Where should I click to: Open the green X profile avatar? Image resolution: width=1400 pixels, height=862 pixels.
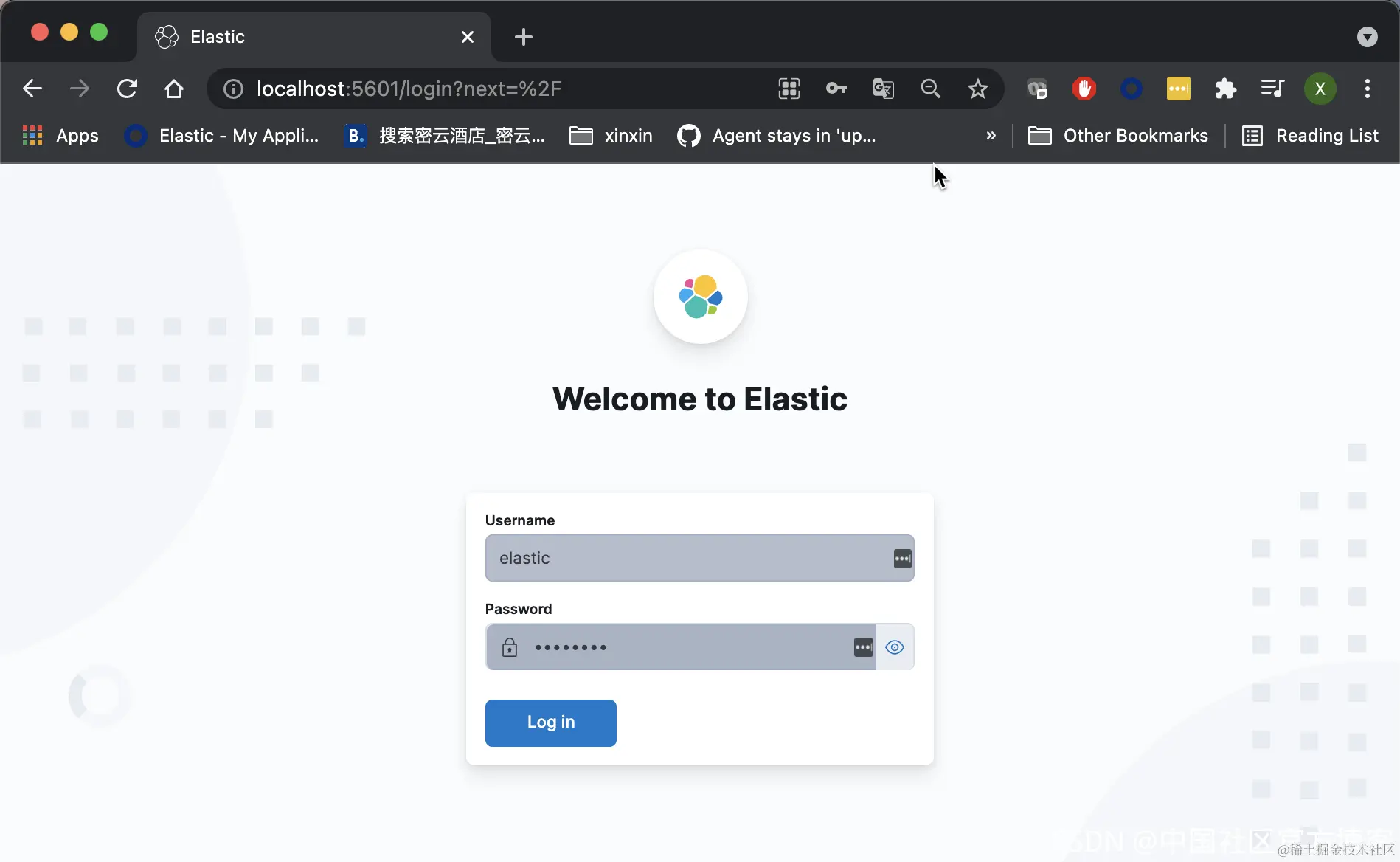point(1320,89)
